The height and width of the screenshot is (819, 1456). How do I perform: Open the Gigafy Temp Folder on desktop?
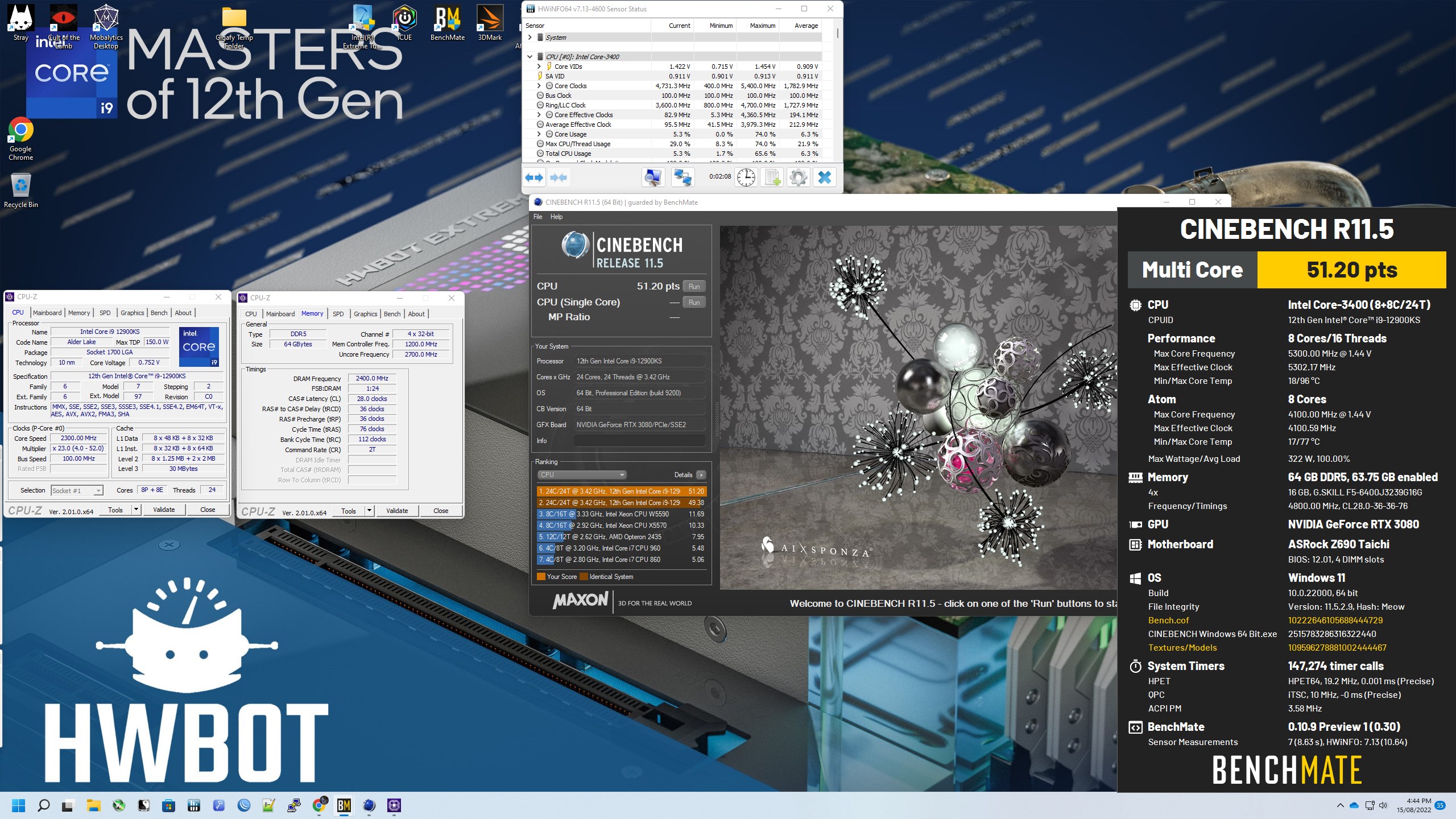pyautogui.click(x=234, y=26)
